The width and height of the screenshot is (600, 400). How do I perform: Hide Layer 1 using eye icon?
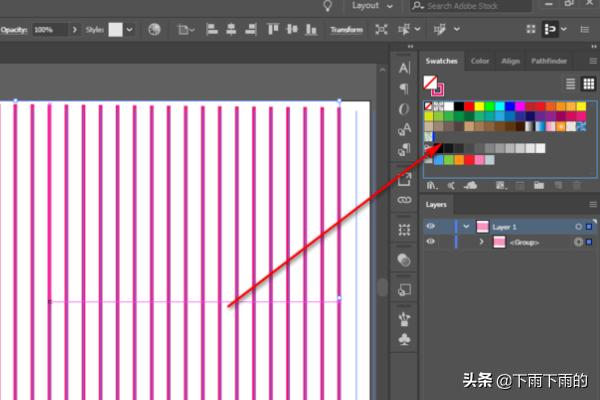click(431, 227)
